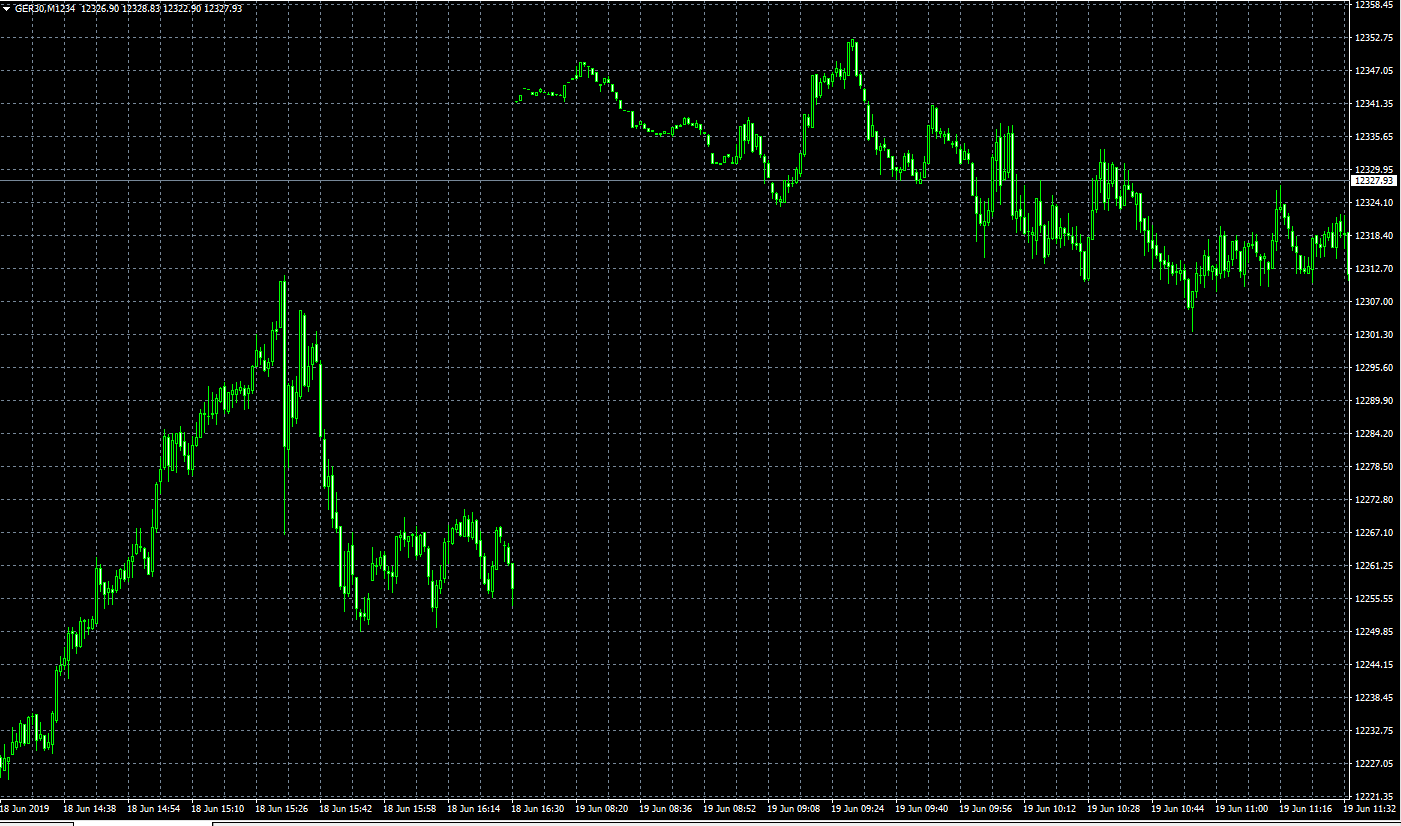Click the 18 Jun 16:14 time label
The image size is (1401, 826).
473,808
